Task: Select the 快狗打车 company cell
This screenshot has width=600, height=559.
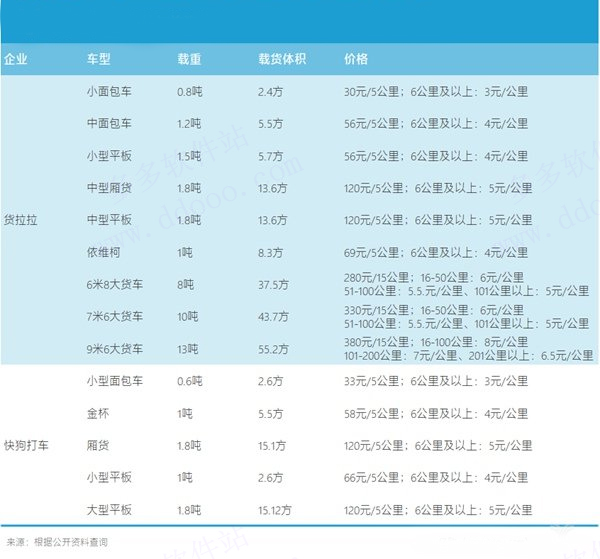Action: point(26,445)
